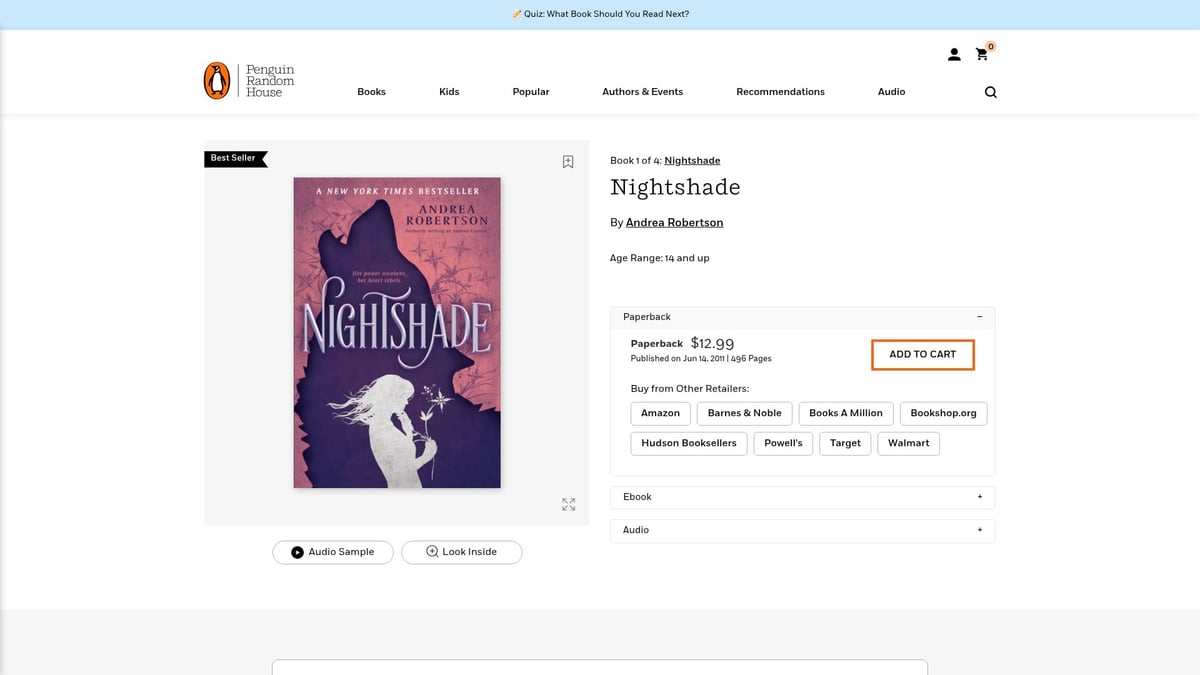Buy from Target
The width and height of the screenshot is (1200, 675).
click(845, 443)
